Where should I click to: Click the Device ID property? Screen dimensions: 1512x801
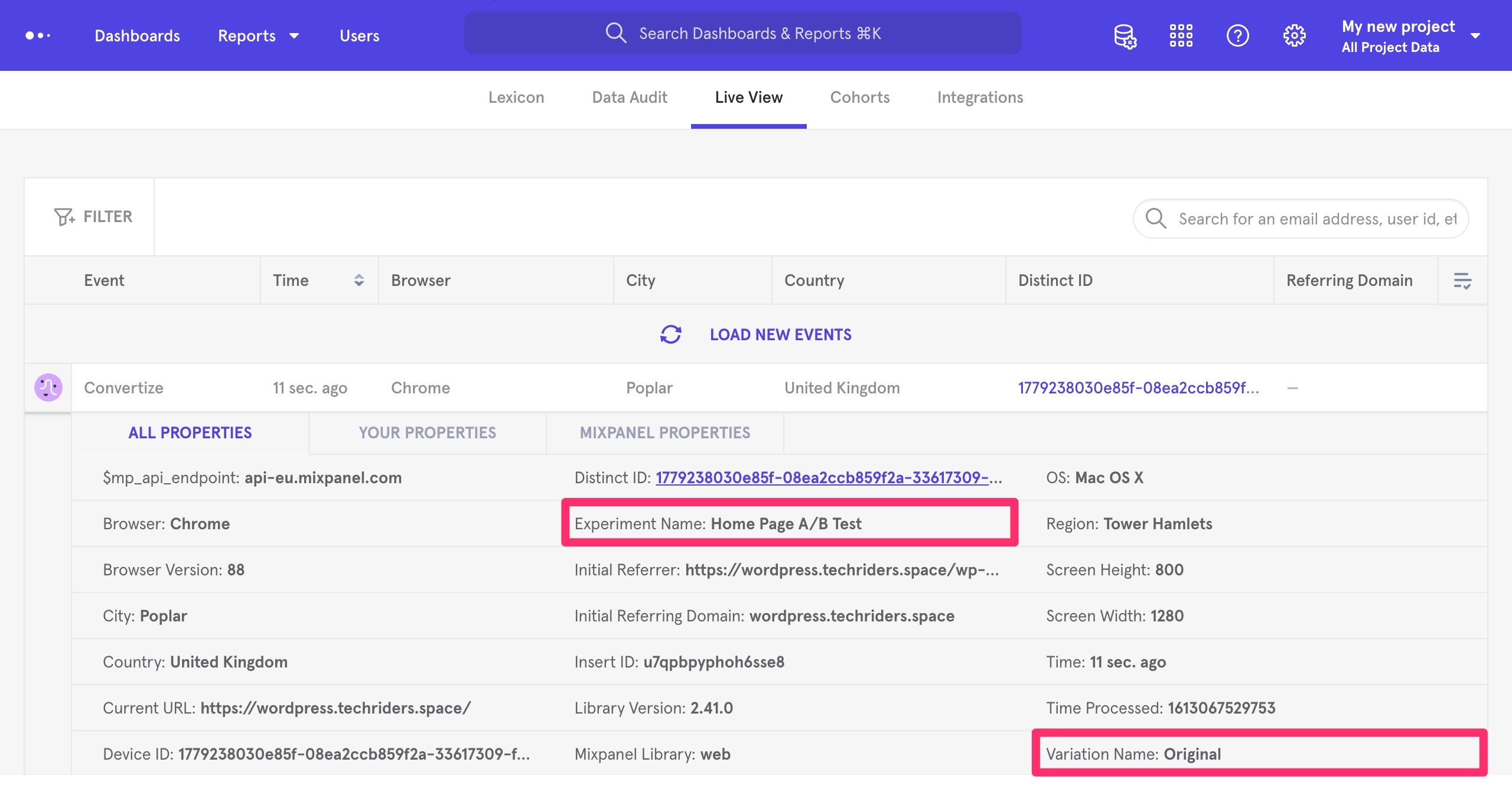coord(317,754)
